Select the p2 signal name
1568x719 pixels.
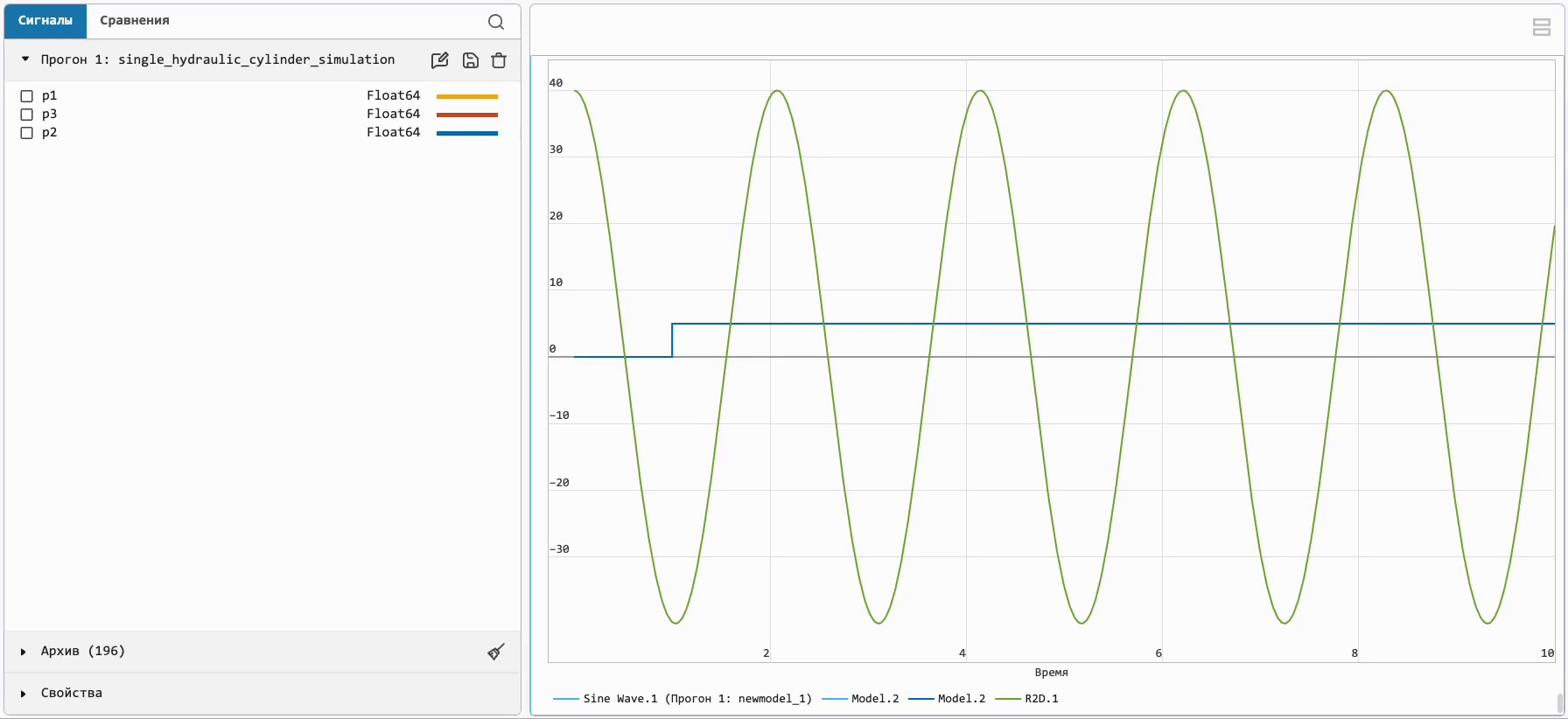(x=49, y=132)
